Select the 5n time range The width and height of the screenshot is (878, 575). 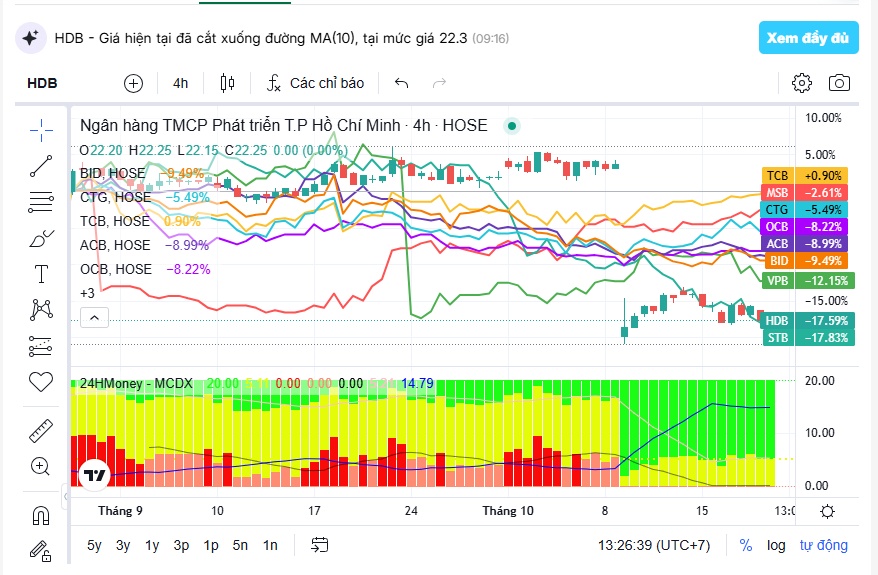pos(240,545)
